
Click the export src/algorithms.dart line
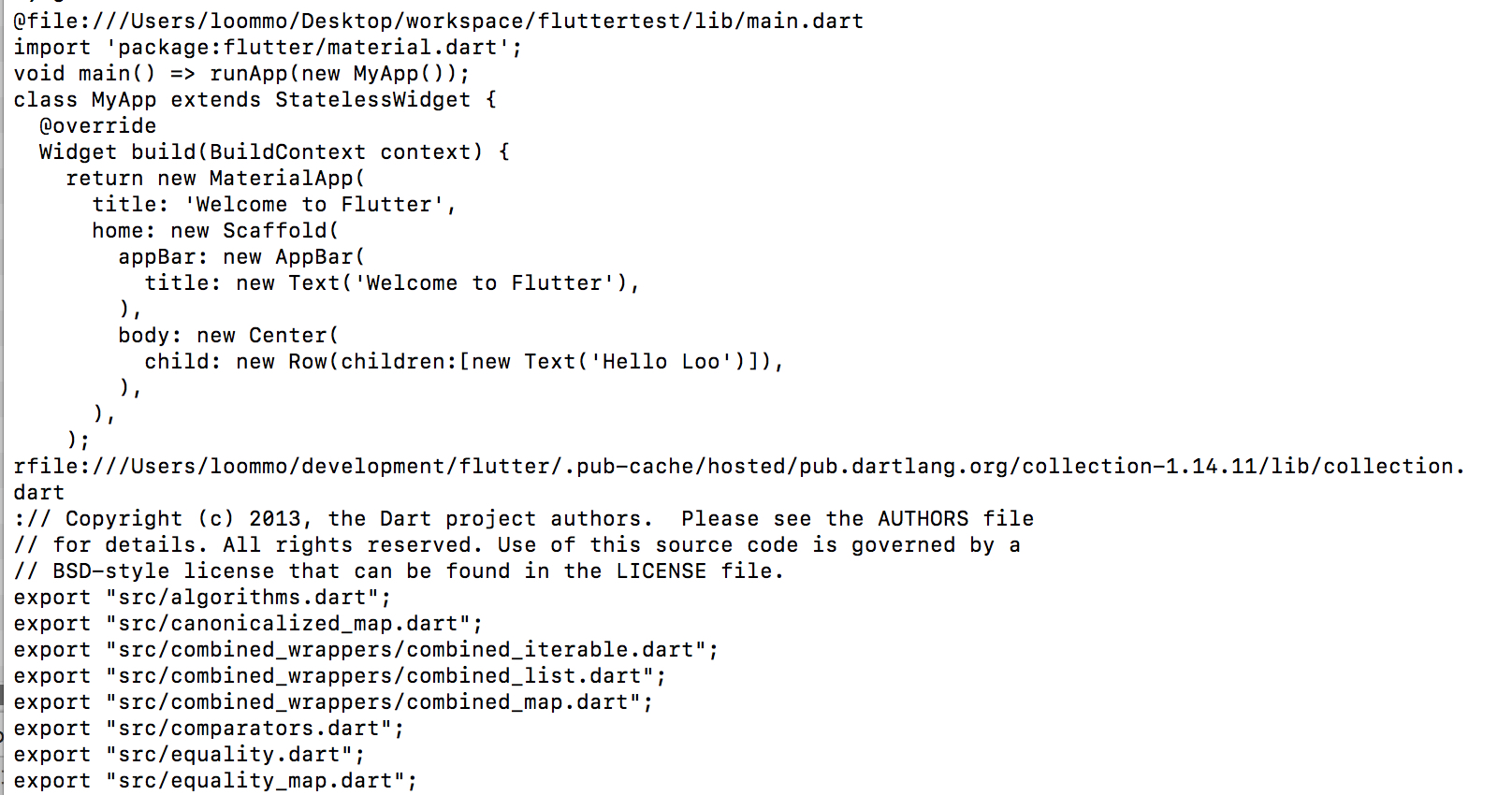pyautogui.click(x=202, y=598)
